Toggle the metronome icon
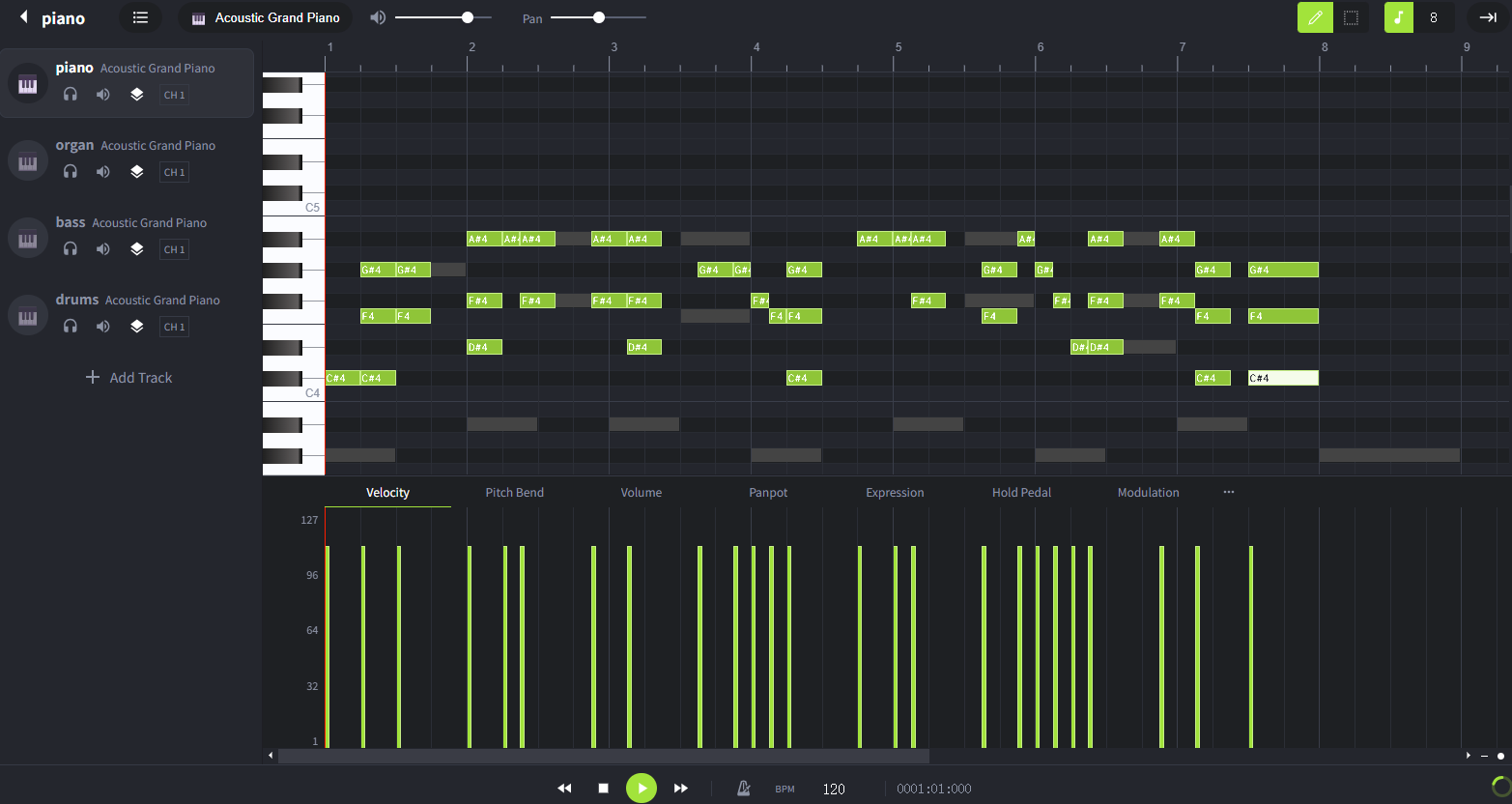 744,789
